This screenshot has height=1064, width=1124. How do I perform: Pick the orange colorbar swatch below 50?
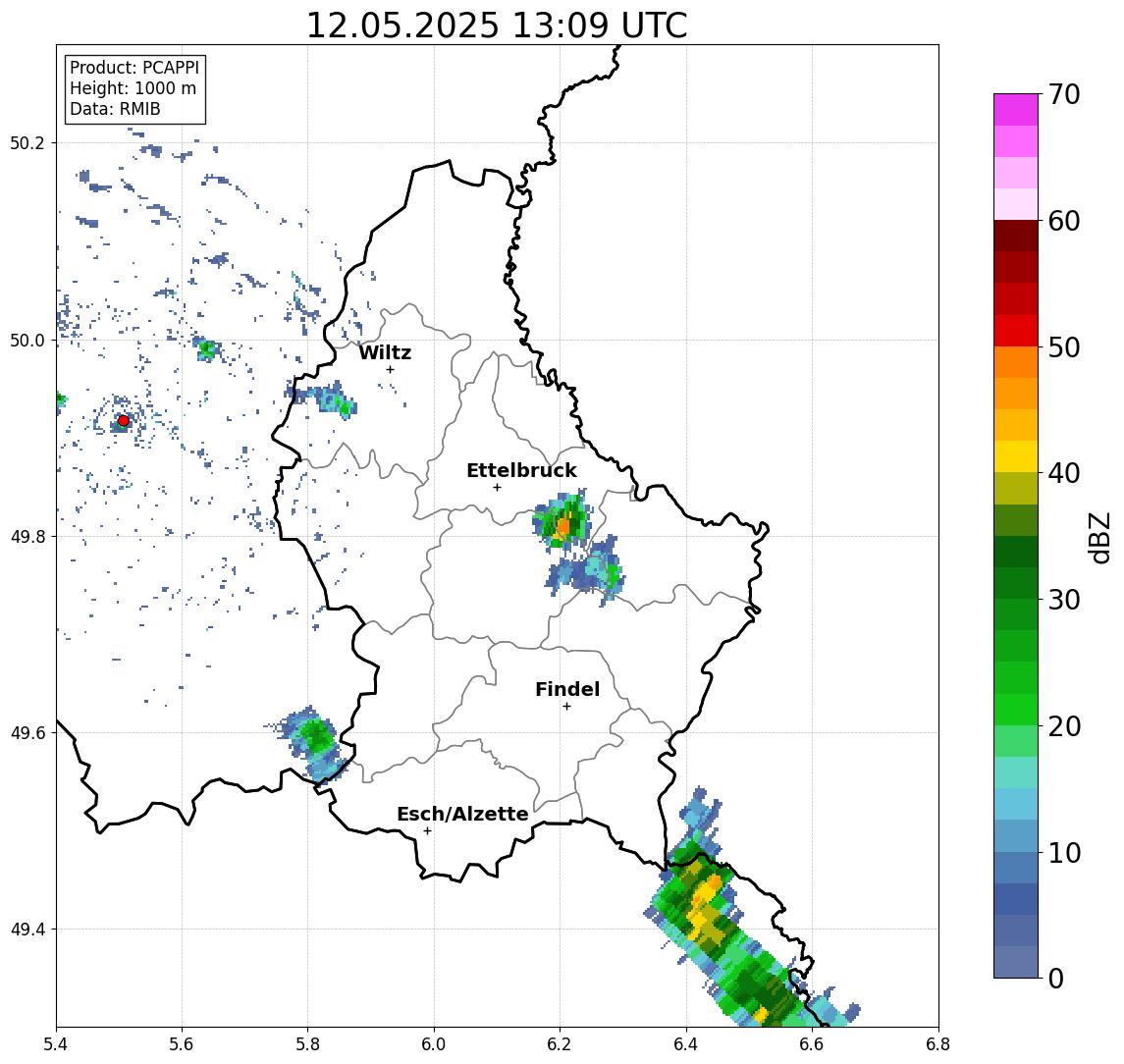[1016, 362]
